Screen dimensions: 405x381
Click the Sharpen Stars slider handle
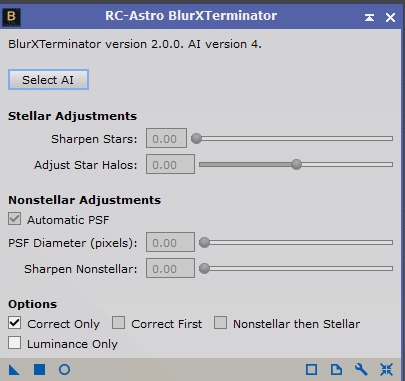click(196, 138)
